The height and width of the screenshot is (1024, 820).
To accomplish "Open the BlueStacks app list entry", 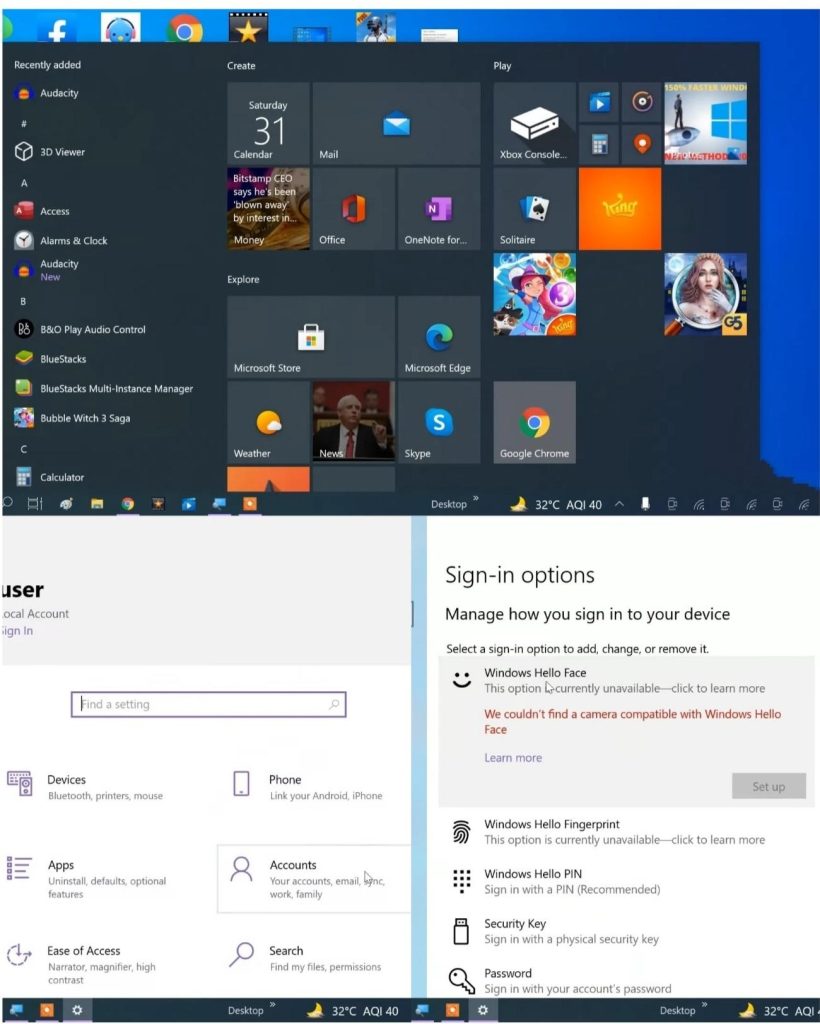I will (x=50, y=359).
